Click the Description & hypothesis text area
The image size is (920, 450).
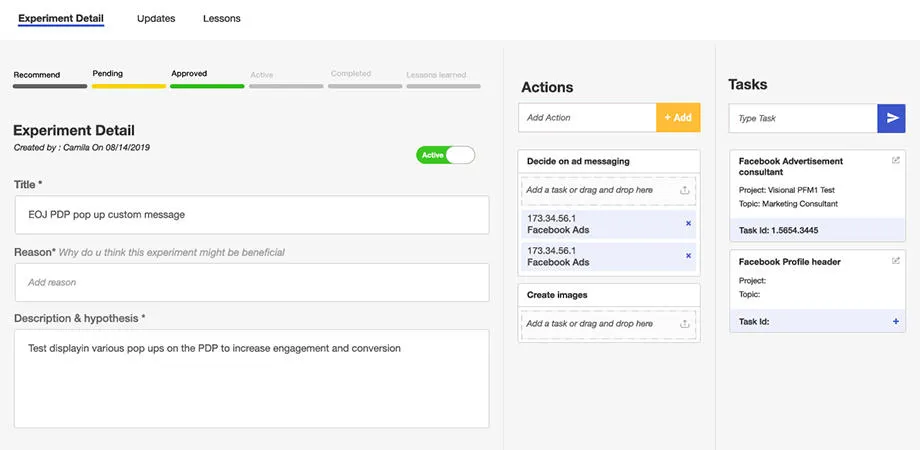[251, 378]
